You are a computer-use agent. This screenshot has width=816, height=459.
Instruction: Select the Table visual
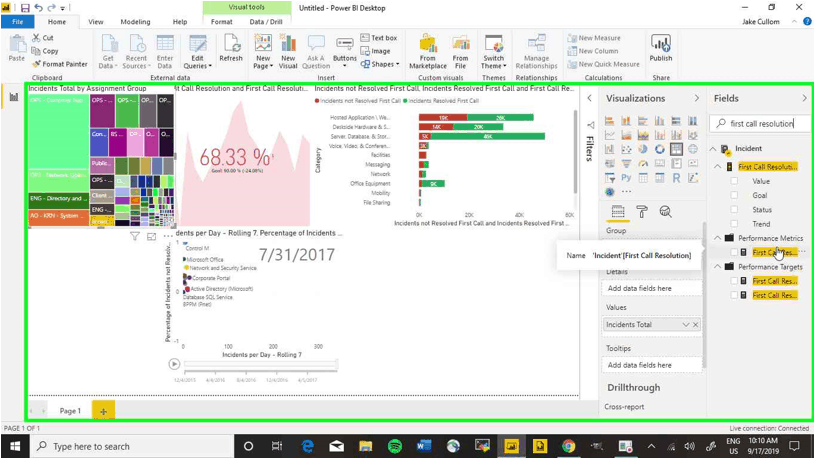click(x=643, y=178)
